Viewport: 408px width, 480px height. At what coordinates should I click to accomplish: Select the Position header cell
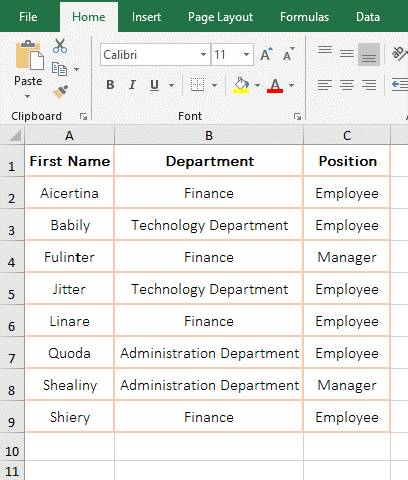(x=347, y=161)
